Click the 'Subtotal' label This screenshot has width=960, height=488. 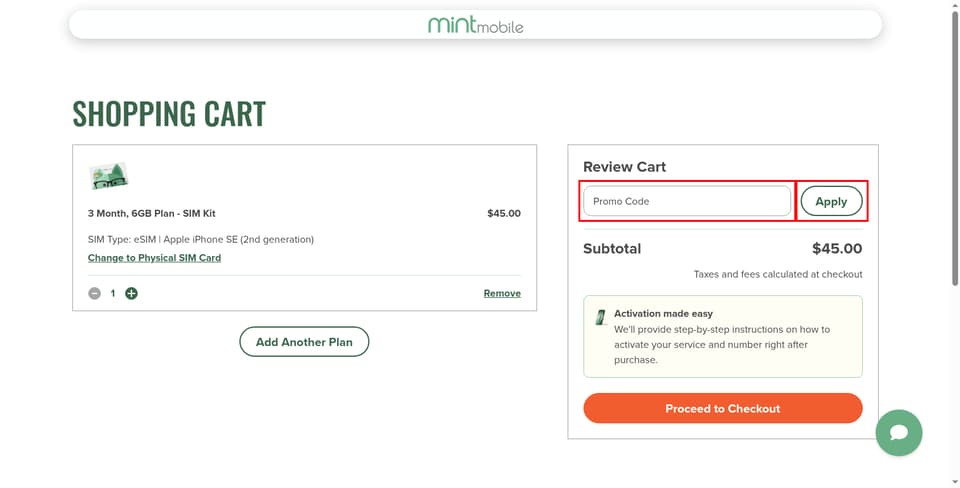[x=612, y=249]
